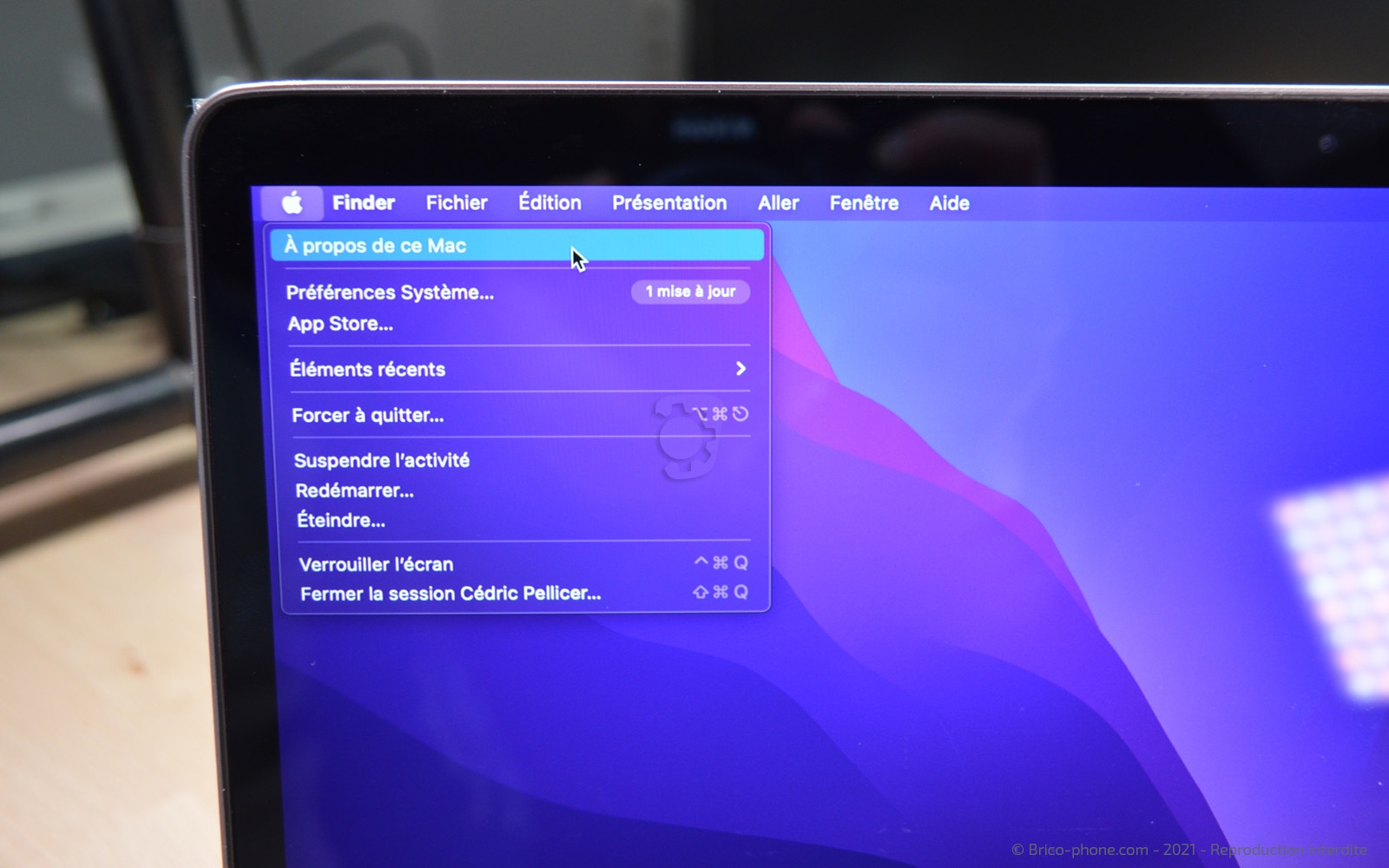Open the Édition menu in menu bar
Image resolution: width=1389 pixels, height=868 pixels.
550,203
